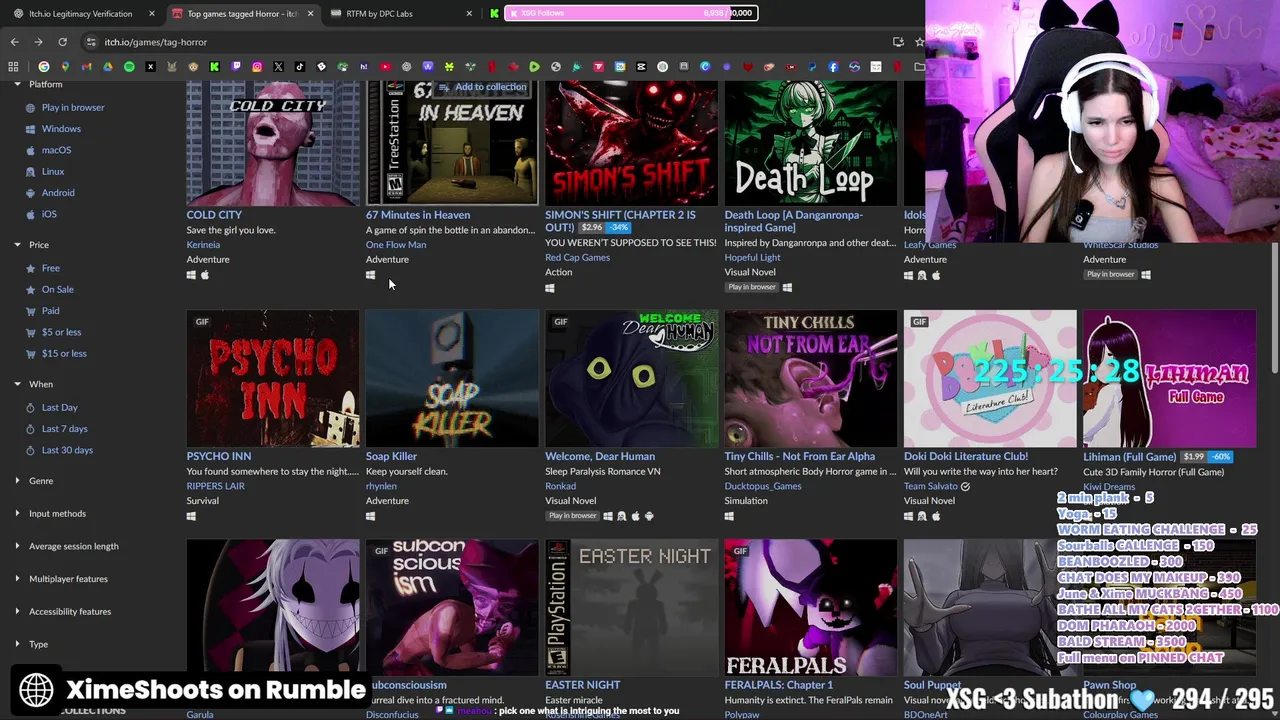
Task: Filter price to $5 or less
Action: coord(54,332)
